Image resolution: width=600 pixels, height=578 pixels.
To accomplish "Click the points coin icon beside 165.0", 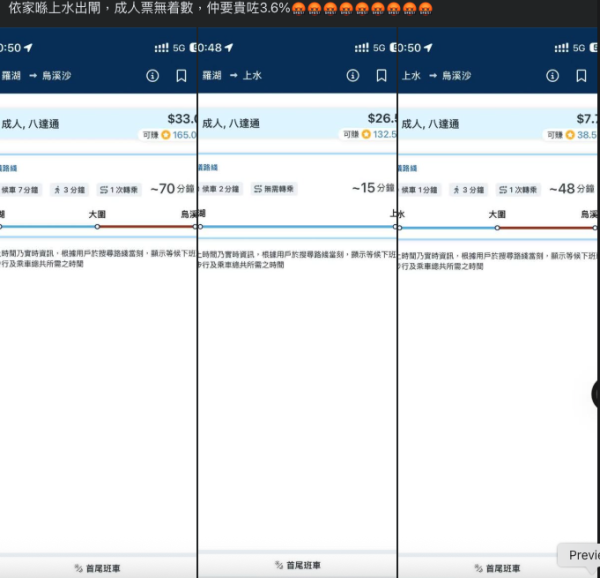I will [166, 135].
